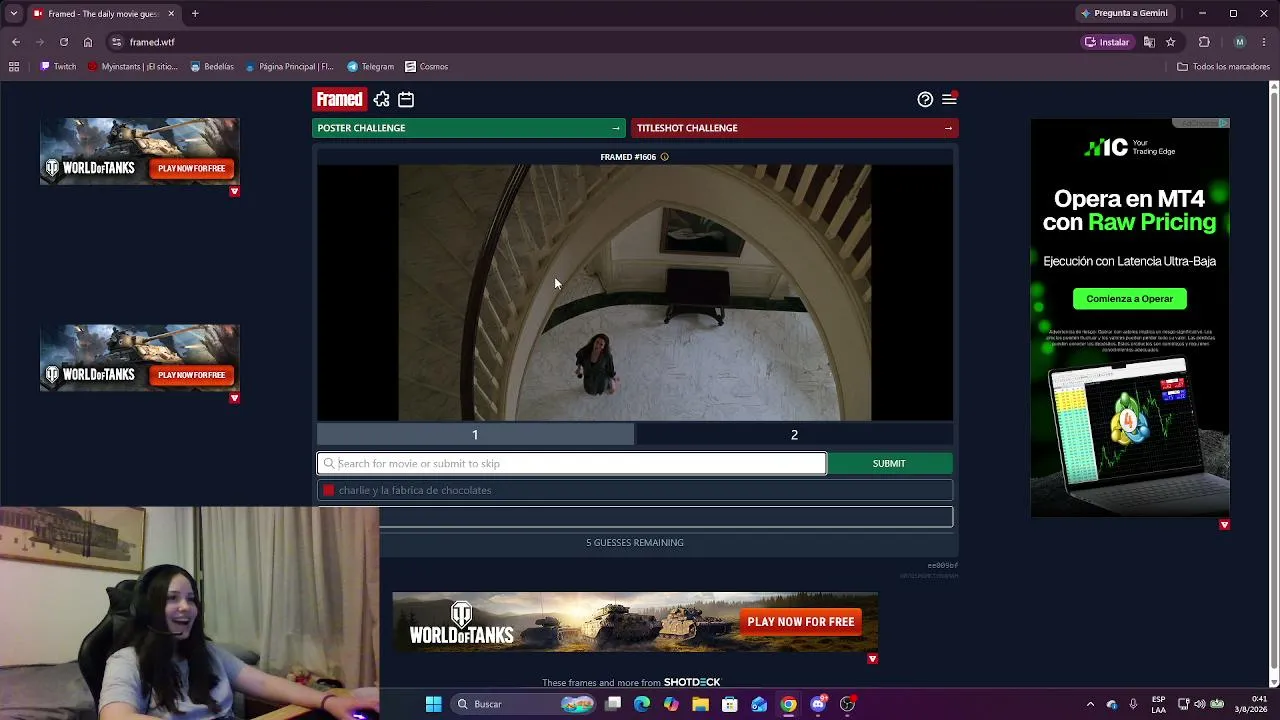Click the wrong guess 'charlie y la fabrica de chocolates'
This screenshot has height=720, width=1280.
coord(635,490)
